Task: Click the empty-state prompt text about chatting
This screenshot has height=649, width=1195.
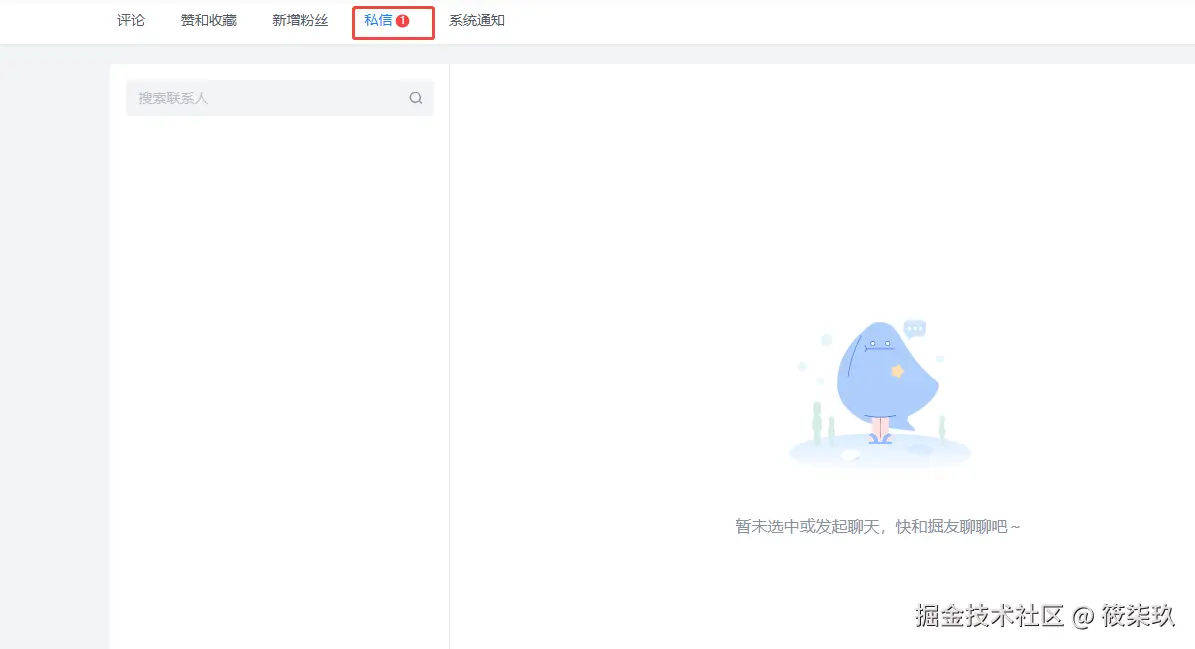Action: [x=878, y=525]
